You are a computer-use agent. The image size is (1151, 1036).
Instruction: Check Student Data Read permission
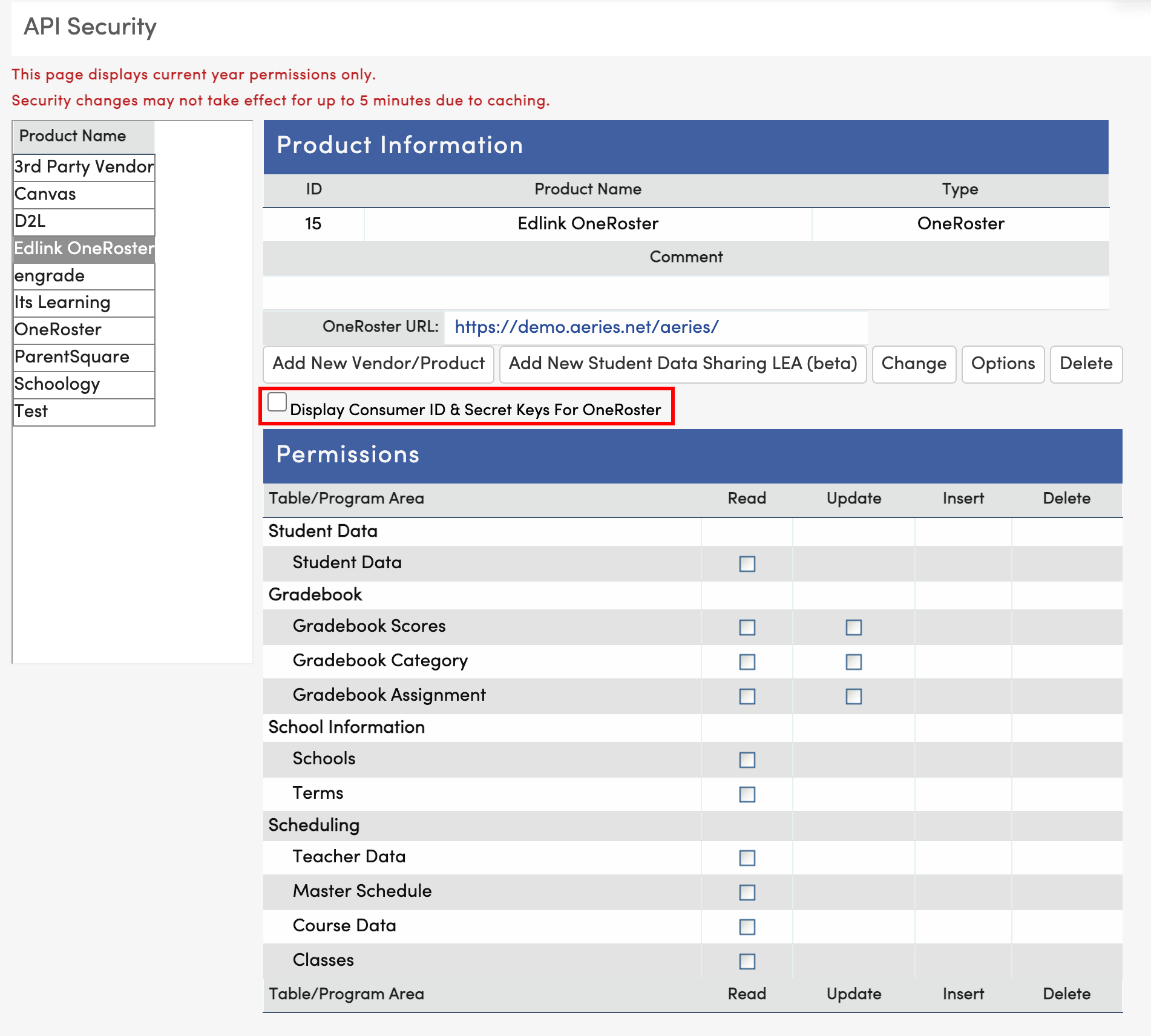(747, 564)
